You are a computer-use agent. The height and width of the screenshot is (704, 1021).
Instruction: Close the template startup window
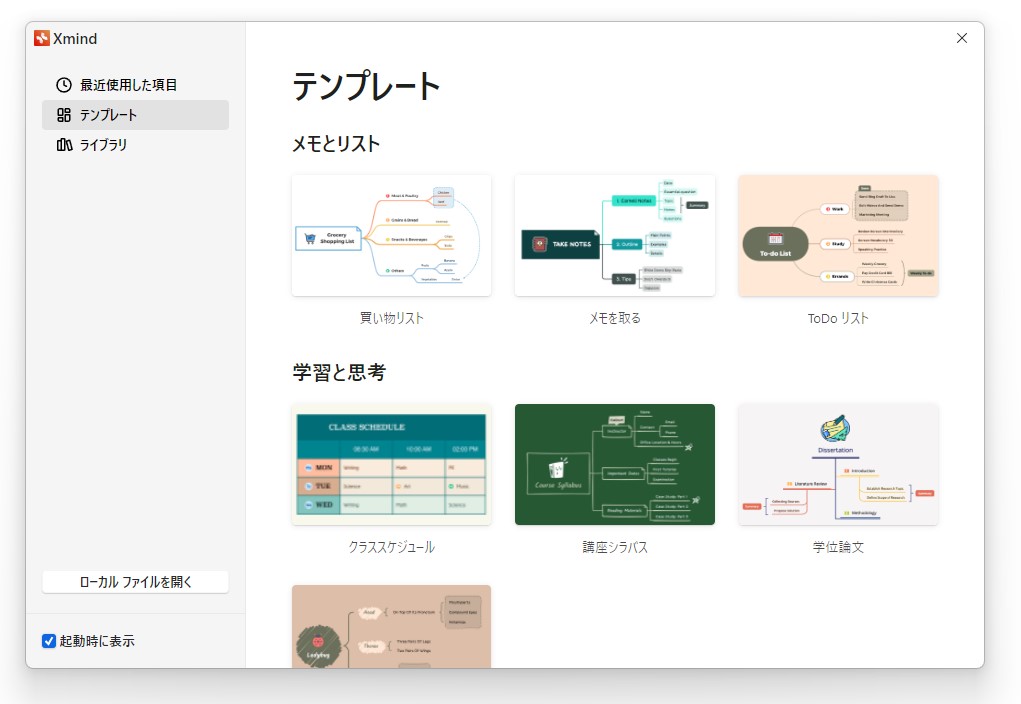coord(961,38)
